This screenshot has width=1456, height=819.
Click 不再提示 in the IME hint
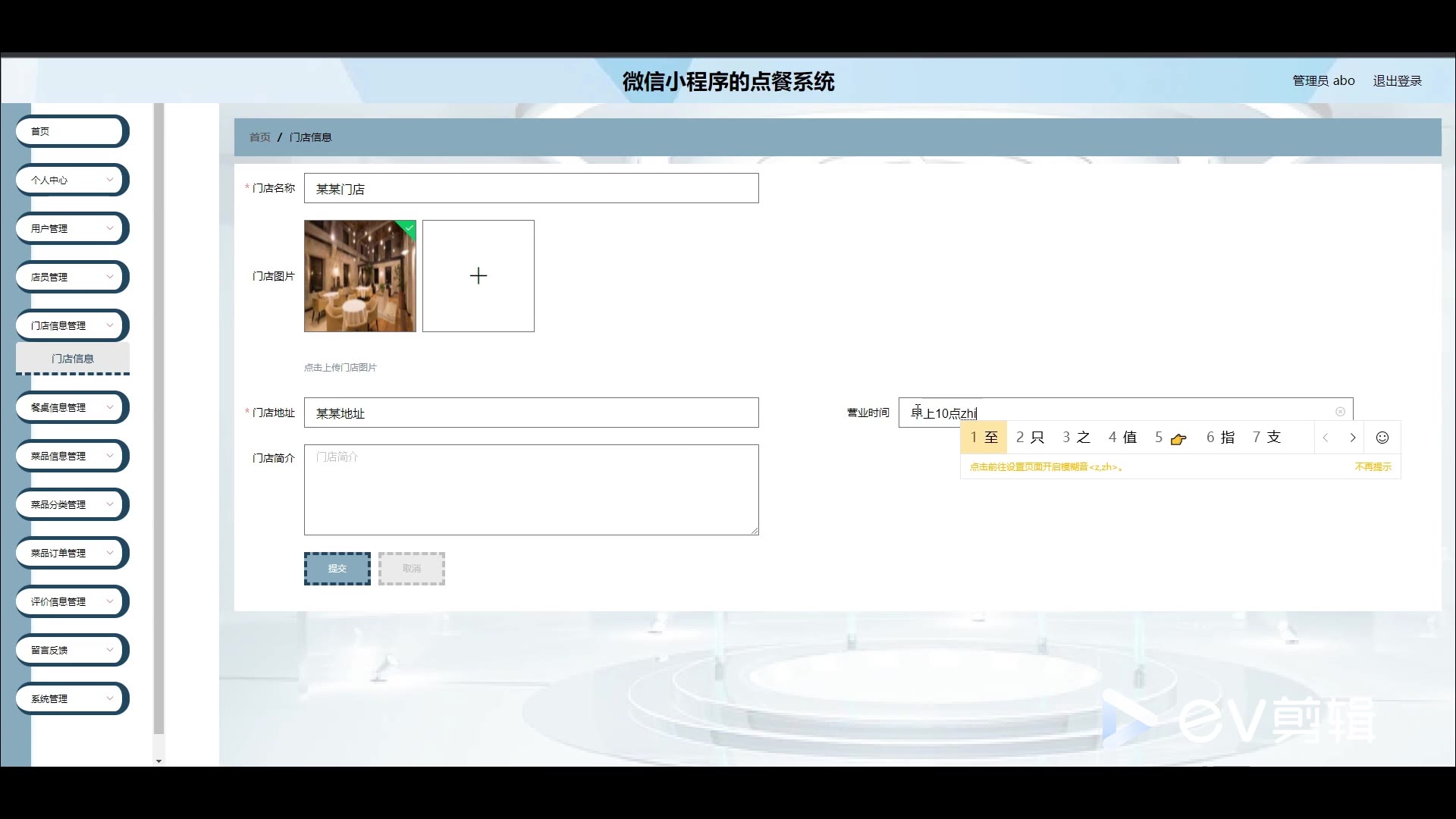(x=1373, y=467)
